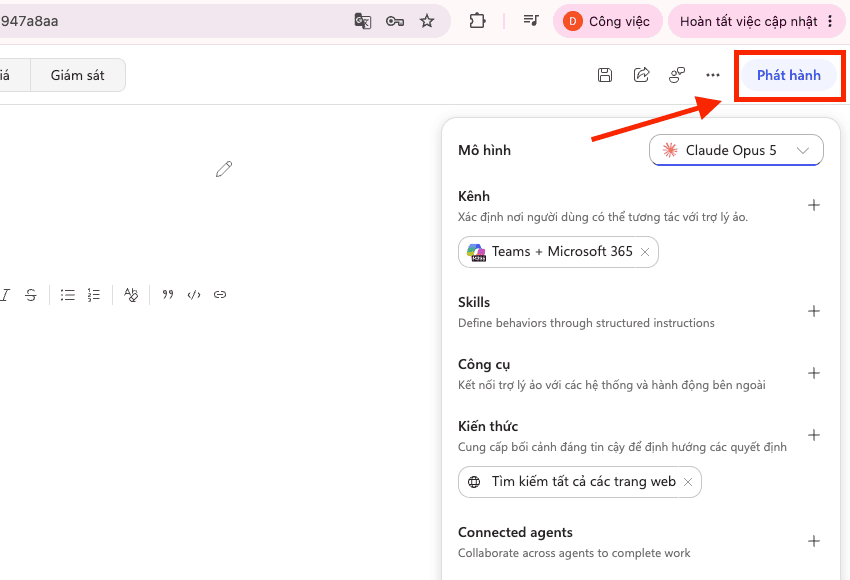Add a connected agent via plus icon
The image size is (850, 580).
(x=814, y=541)
